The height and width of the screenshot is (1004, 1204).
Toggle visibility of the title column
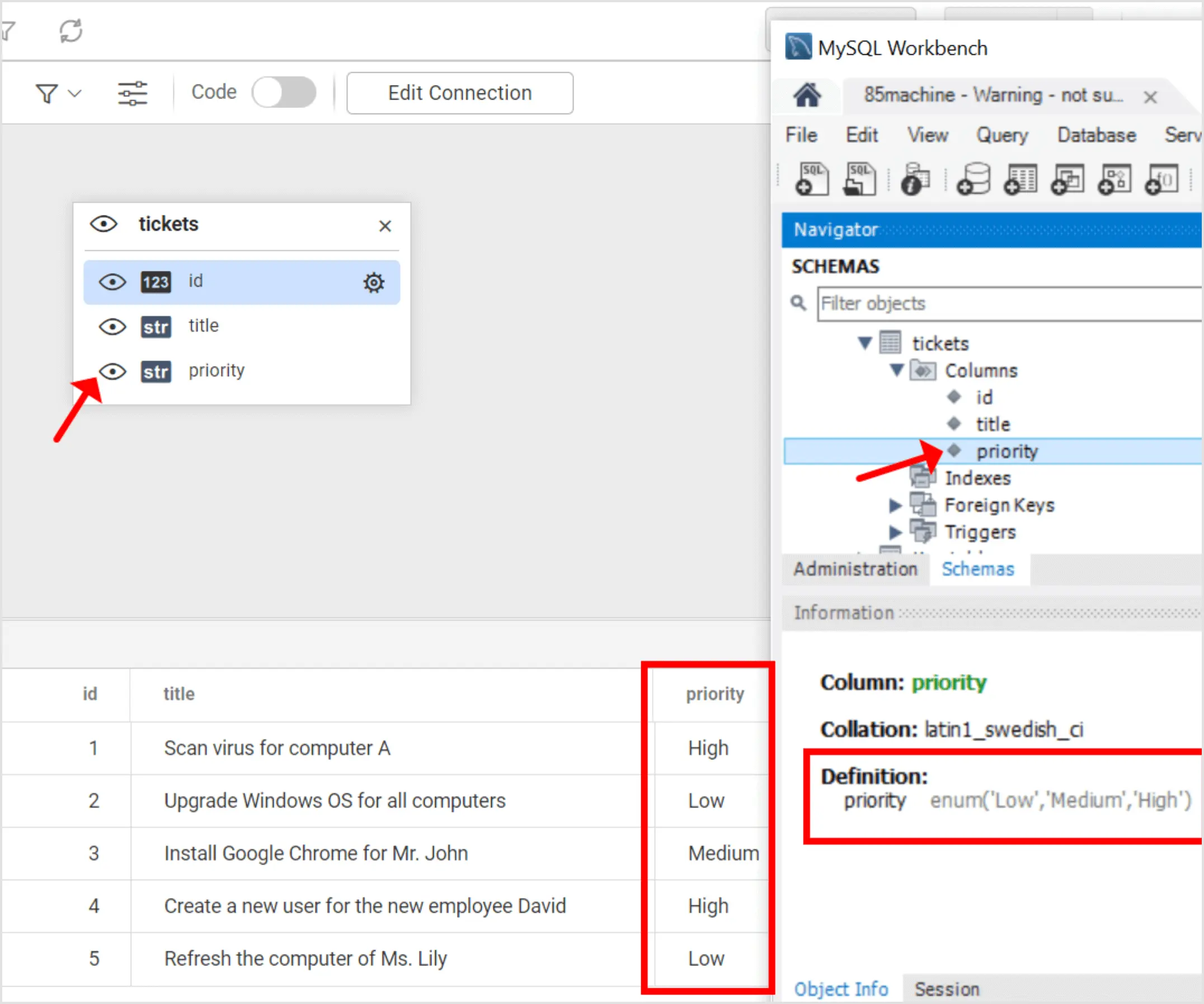click(x=112, y=327)
